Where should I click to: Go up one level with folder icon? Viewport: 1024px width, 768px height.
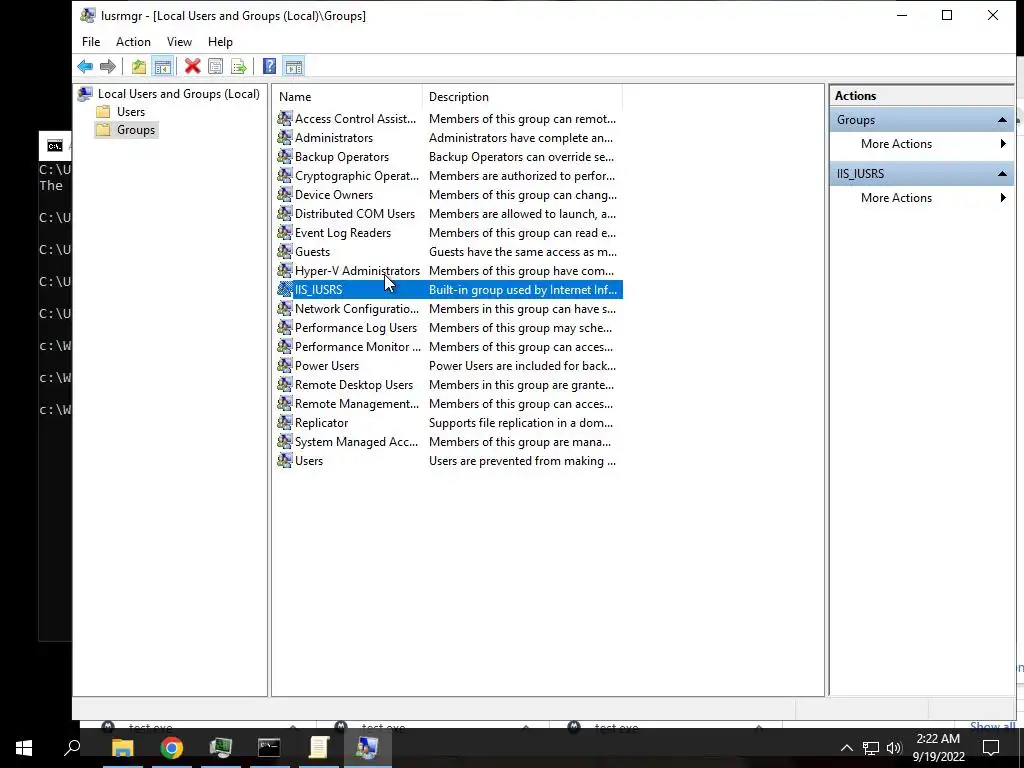coord(138,66)
